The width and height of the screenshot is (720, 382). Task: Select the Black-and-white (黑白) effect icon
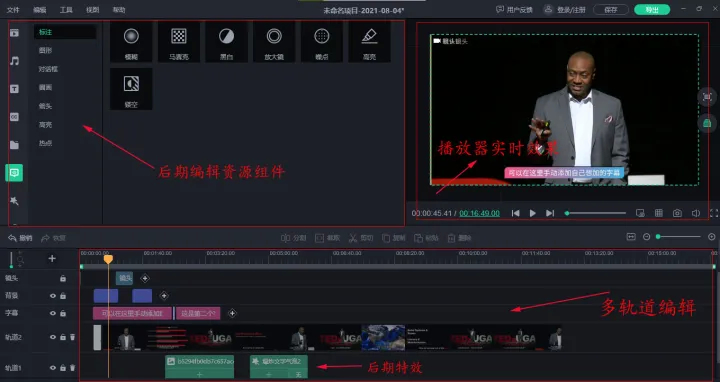[226, 42]
